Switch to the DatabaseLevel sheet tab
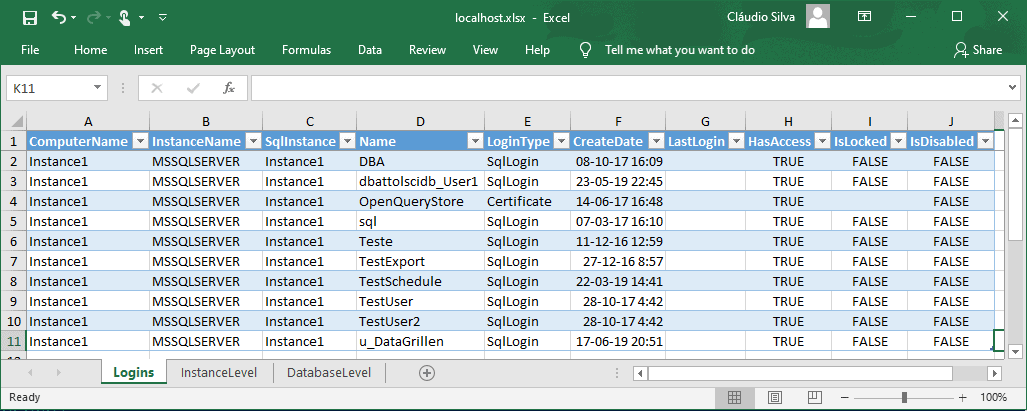This screenshot has height=411, width=1027. coord(328,373)
